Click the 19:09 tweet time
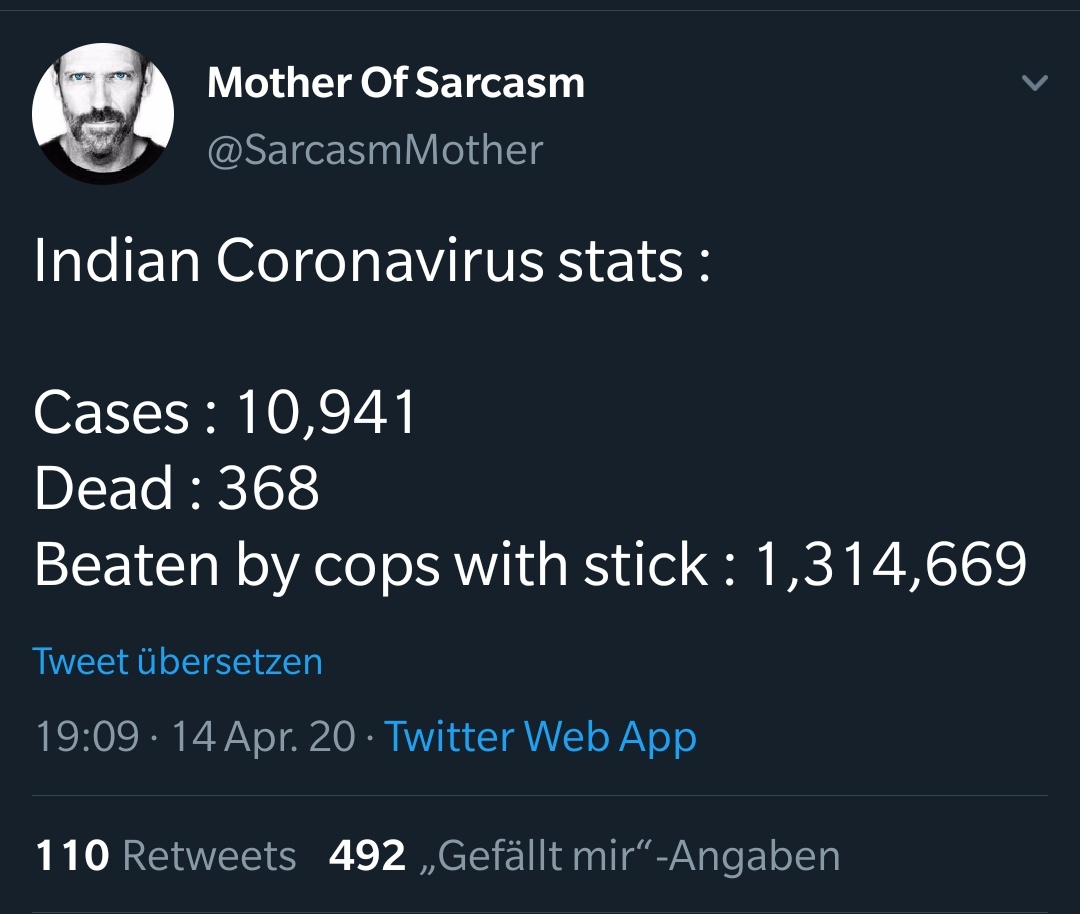 click(x=87, y=737)
